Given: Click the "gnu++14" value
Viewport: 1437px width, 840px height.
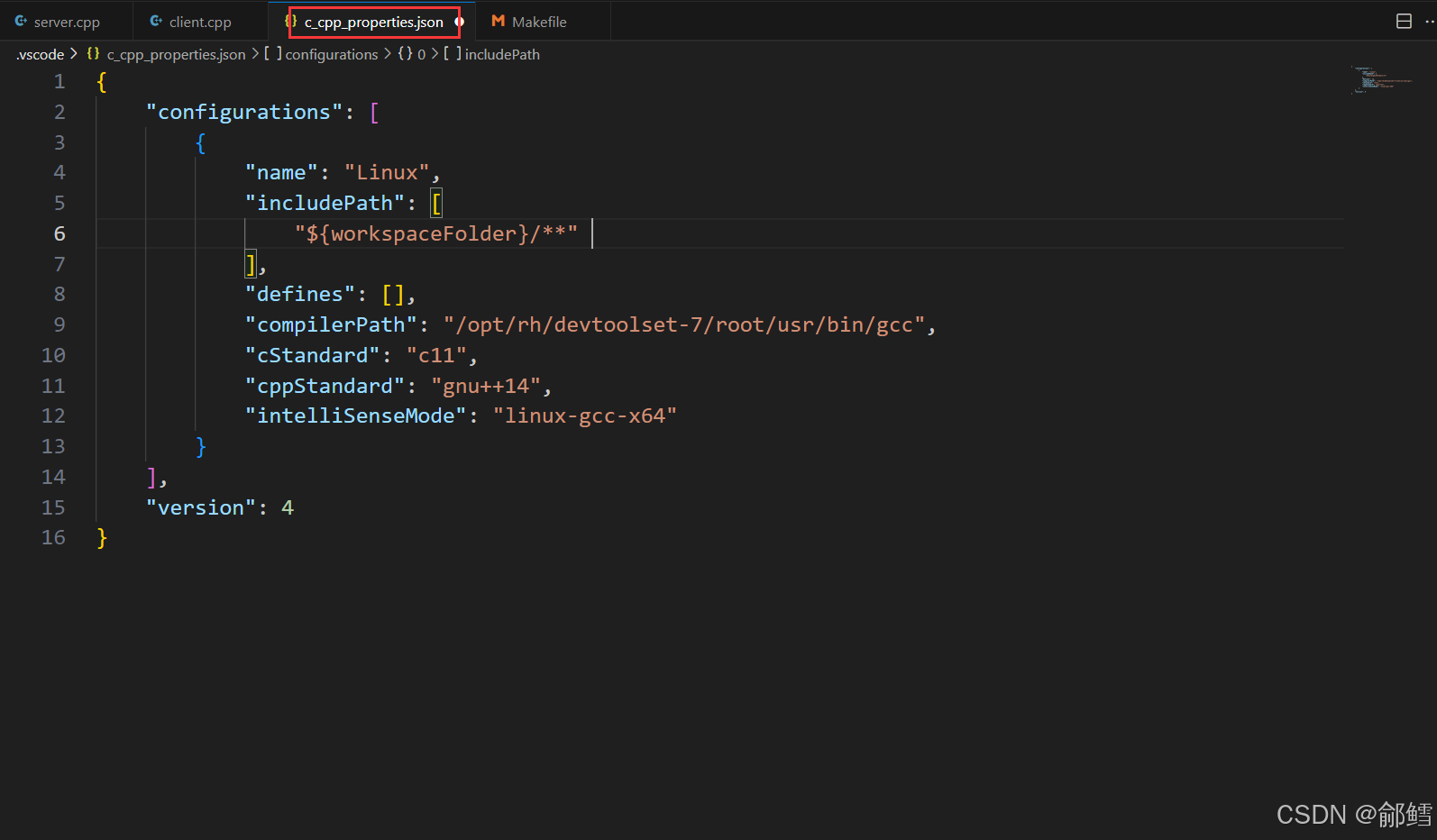Looking at the screenshot, I should 486,386.
